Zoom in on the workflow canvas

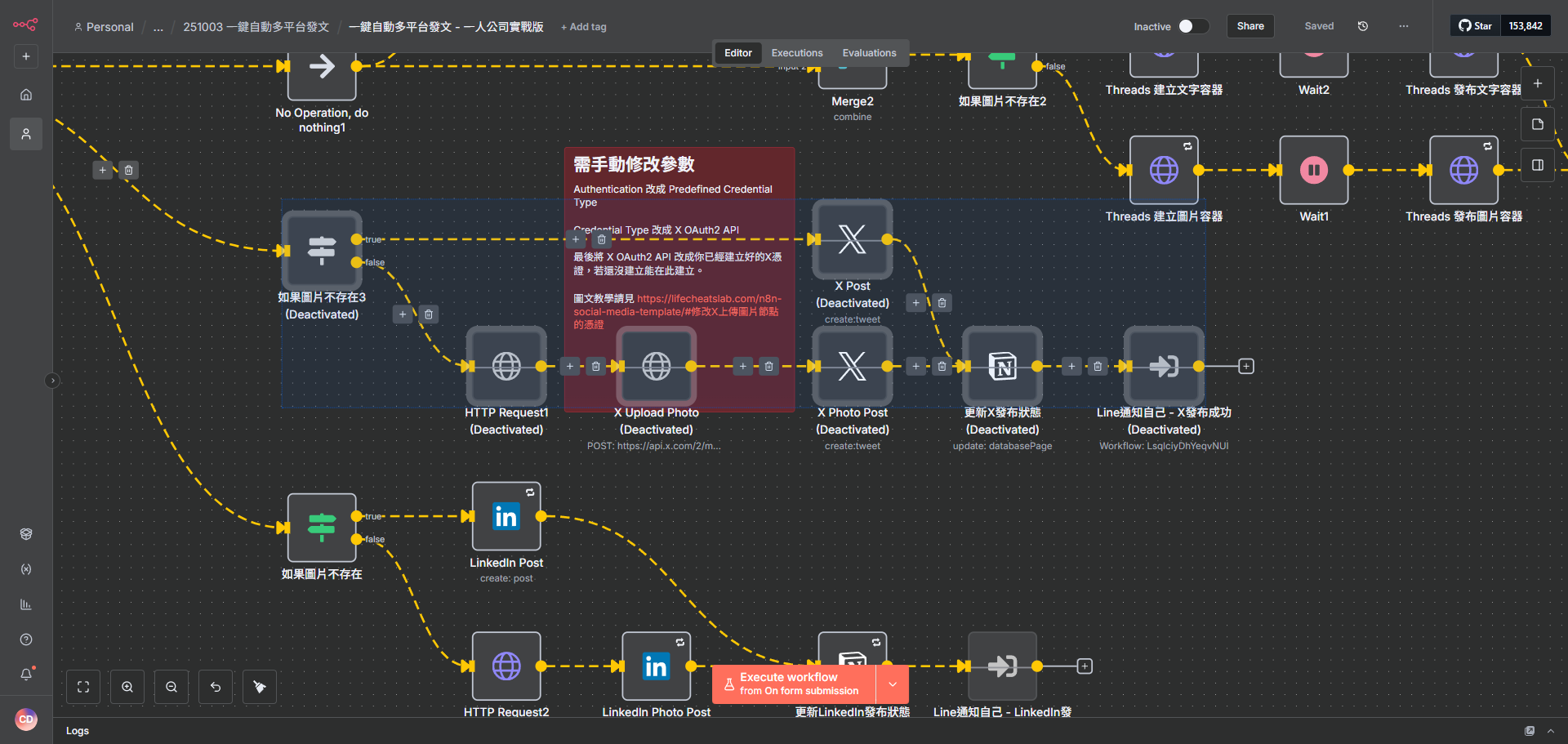coord(127,687)
